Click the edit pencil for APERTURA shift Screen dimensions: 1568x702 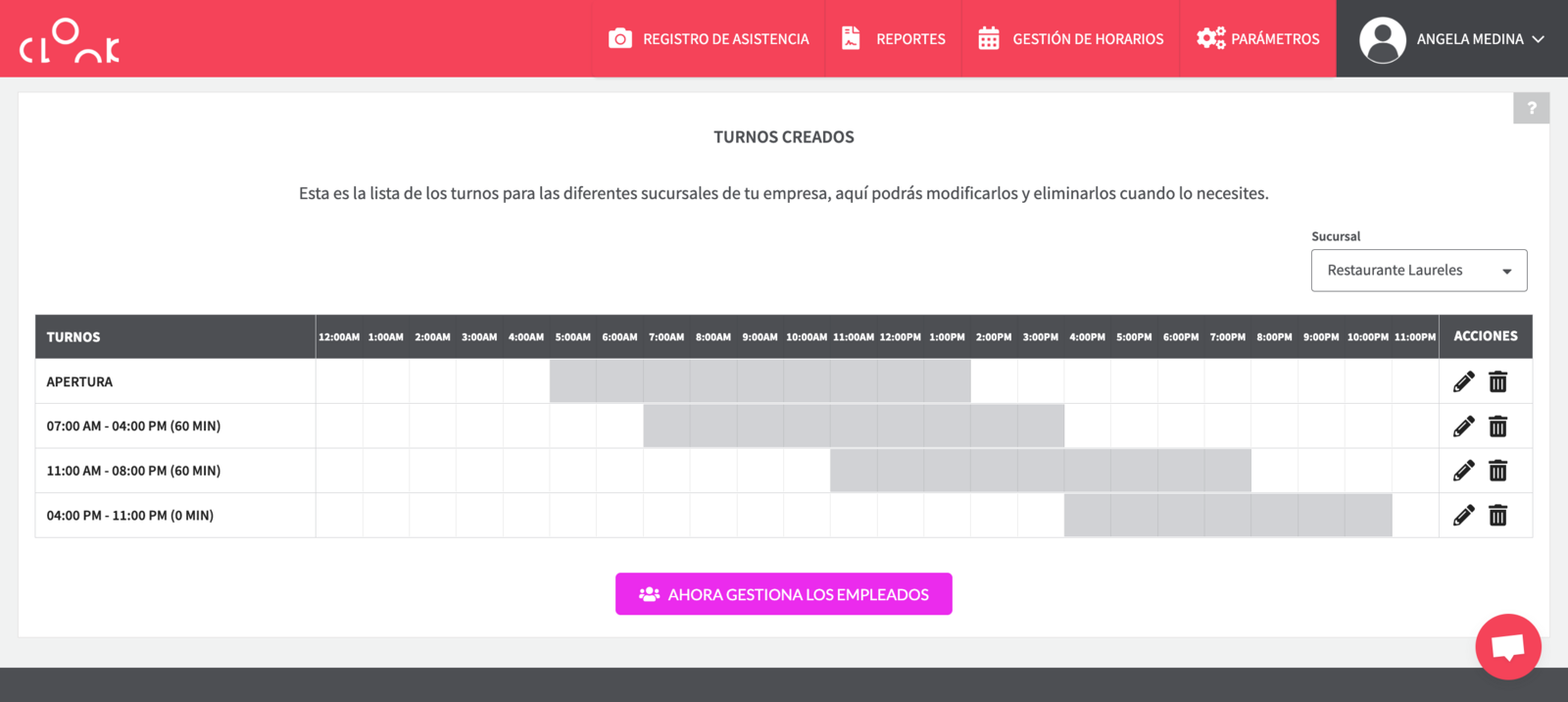tap(1463, 381)
